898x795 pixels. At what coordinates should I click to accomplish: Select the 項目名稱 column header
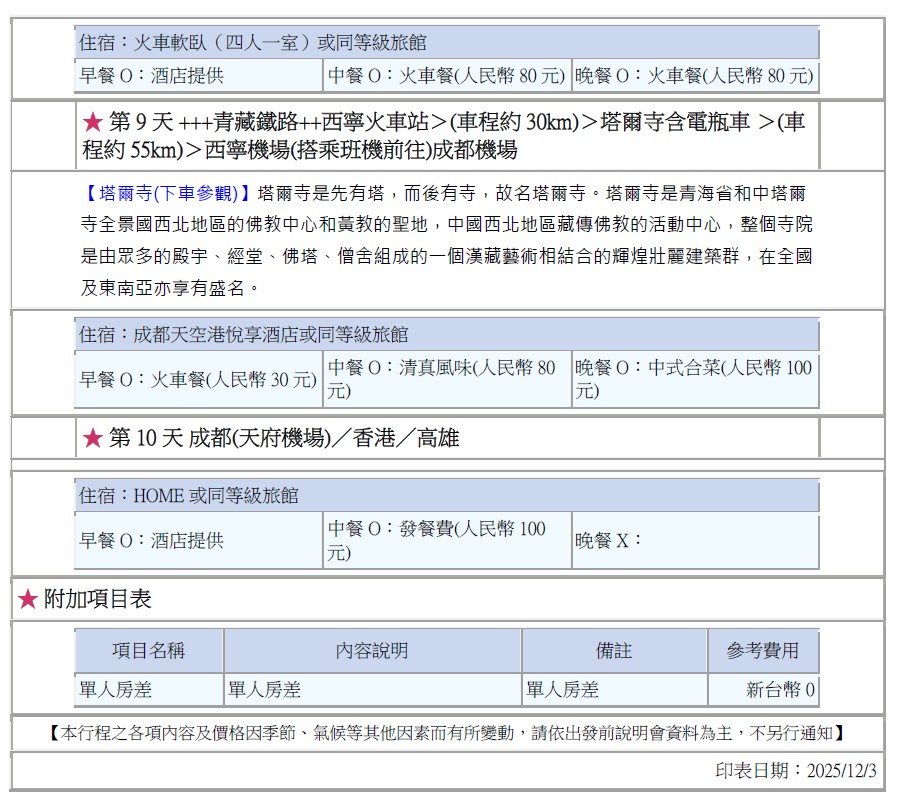pos(148,651)
